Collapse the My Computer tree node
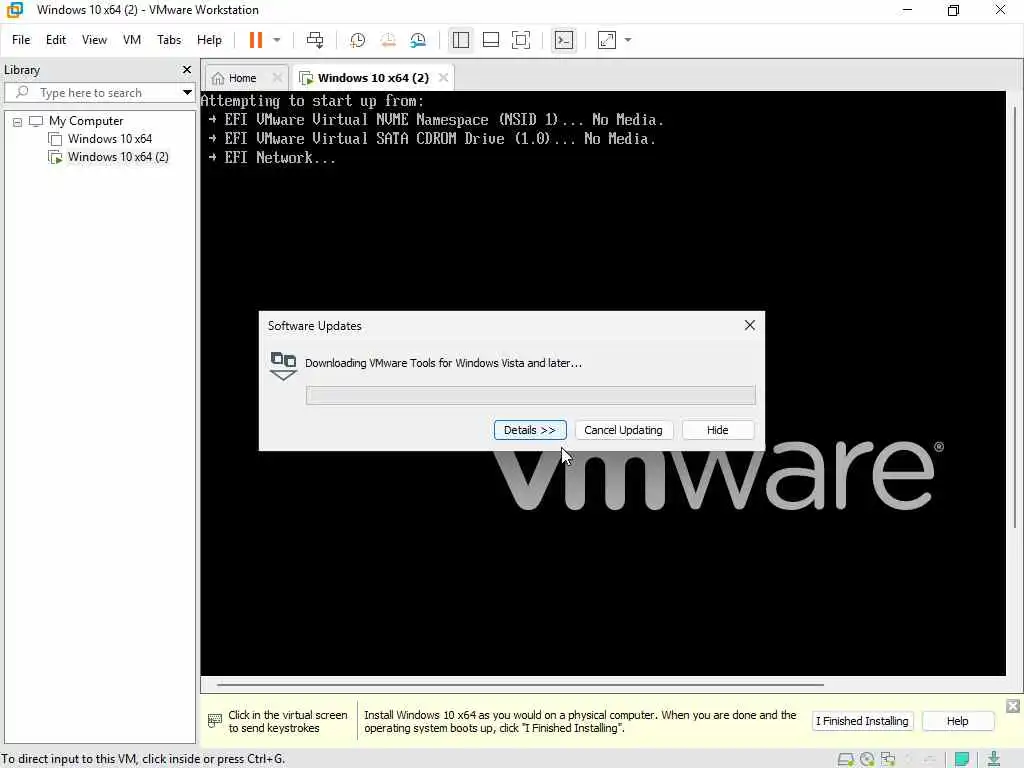1024x768 pixels. [x=18, y=121]
